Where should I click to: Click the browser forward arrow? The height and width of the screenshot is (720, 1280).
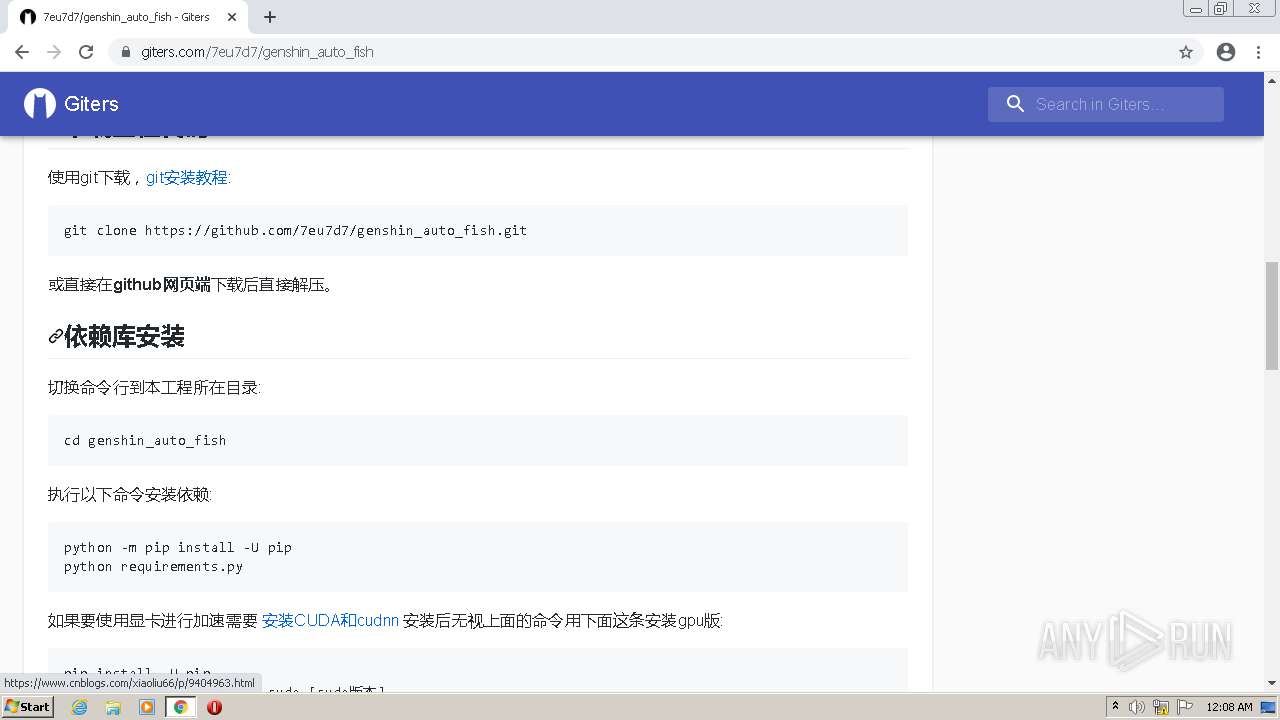(x=54, y=52)
